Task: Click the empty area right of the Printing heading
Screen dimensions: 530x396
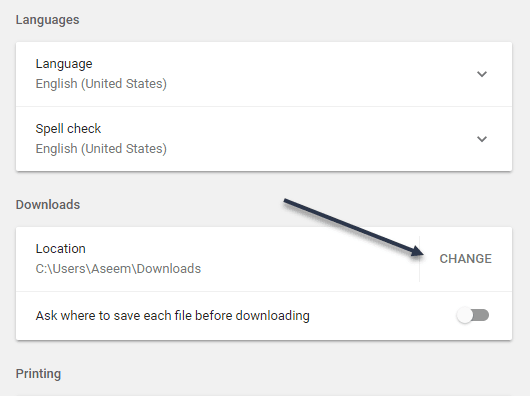Action: point(287,374)
